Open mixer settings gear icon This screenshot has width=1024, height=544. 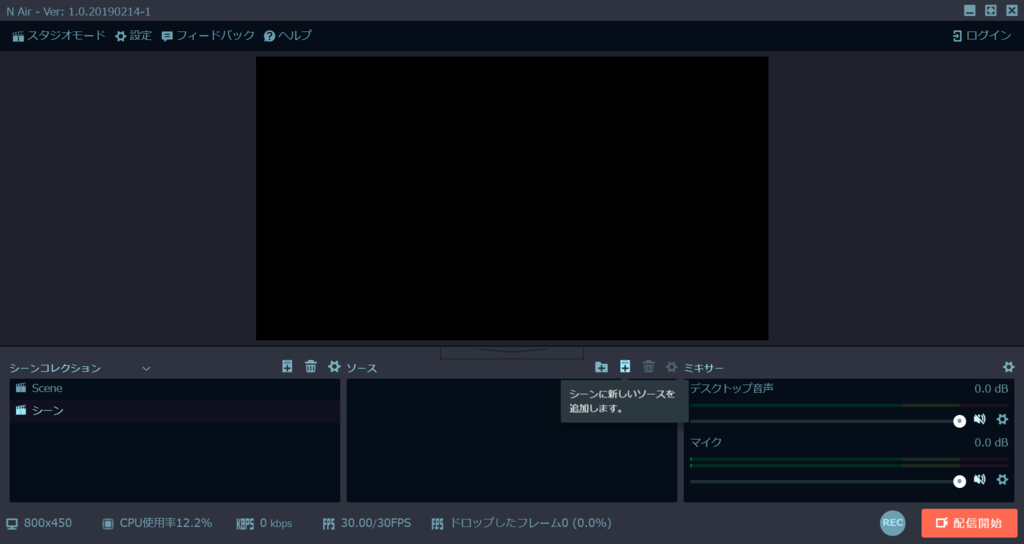pyautogui.click(x=1008, y=367)
